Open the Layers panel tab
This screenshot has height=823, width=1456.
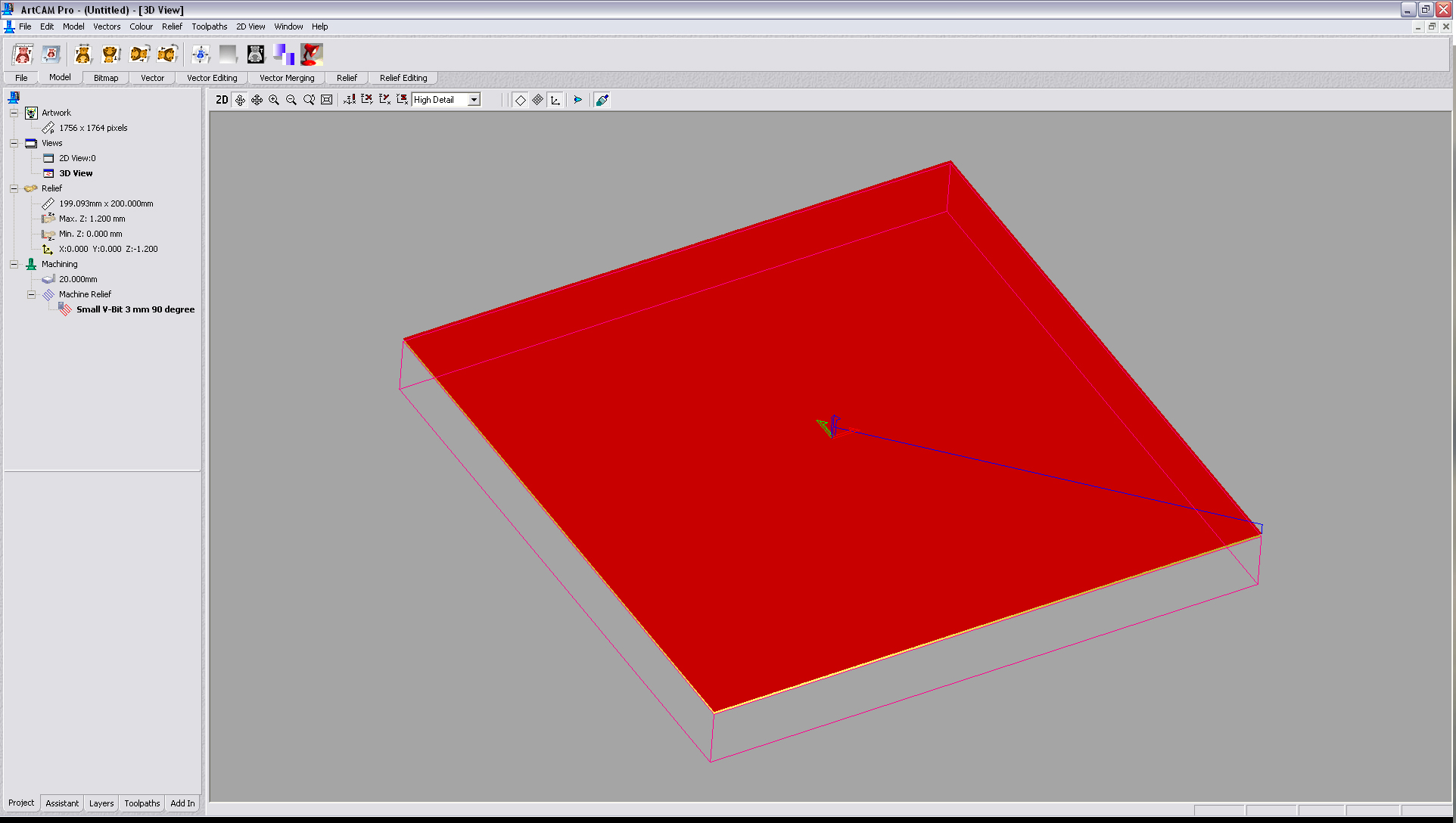101,803
